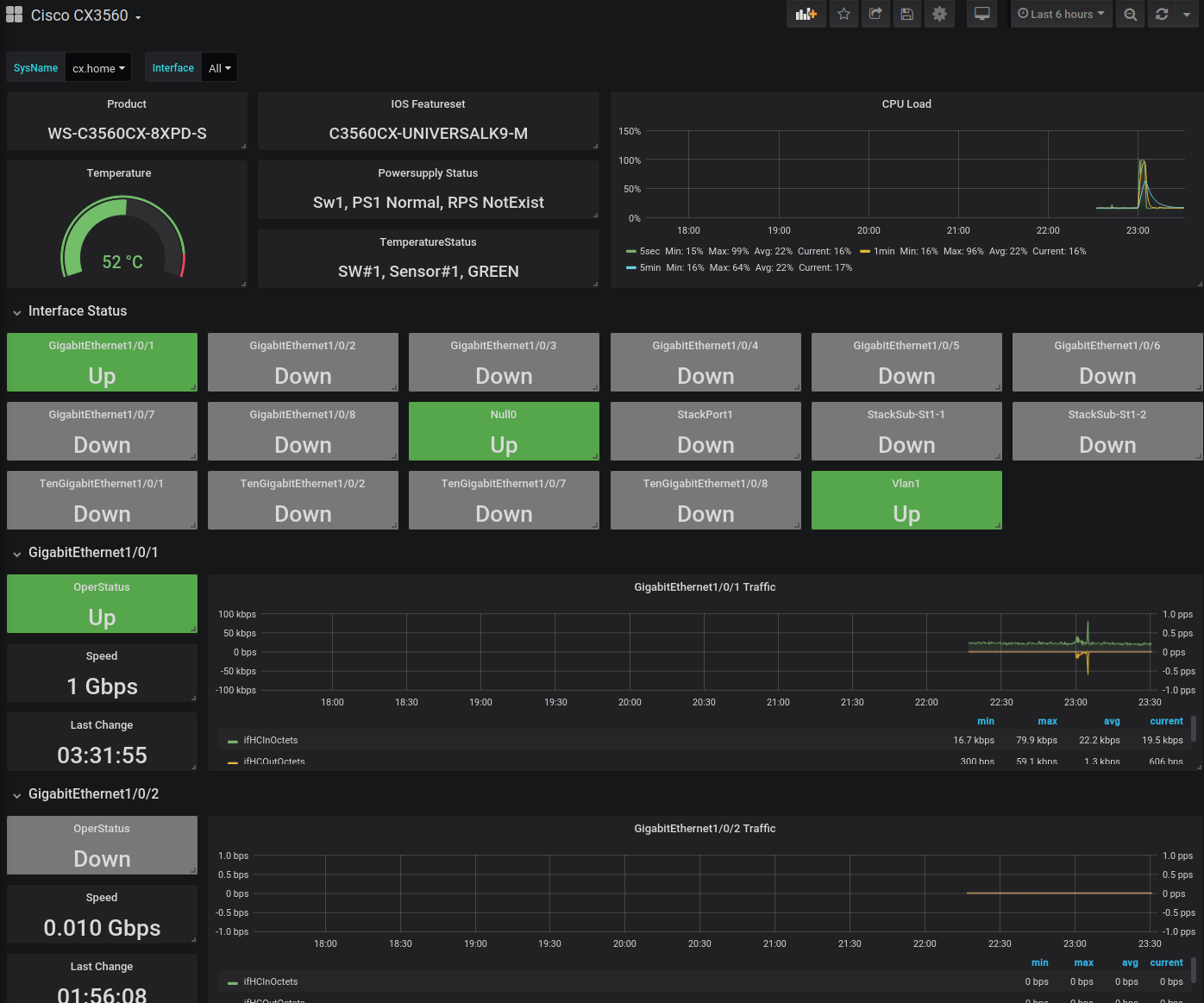
Task: Collapse the Interface Status row
Action: [x=77, y=311]
